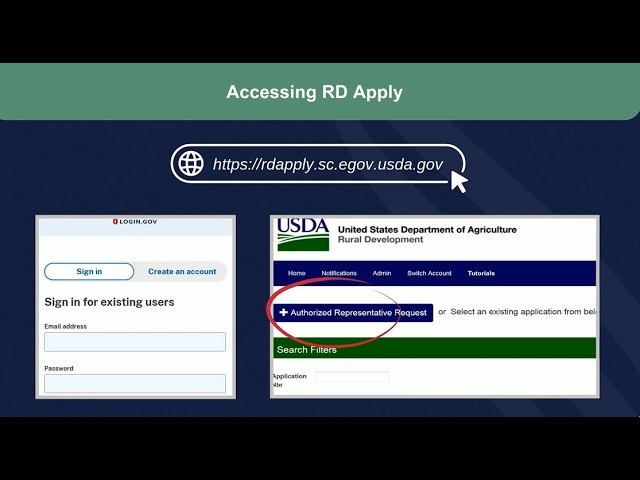Screen dimensions: 640x480
Task: Click the 'Accessing RD Apply' title text
Action: coord(314,92)
